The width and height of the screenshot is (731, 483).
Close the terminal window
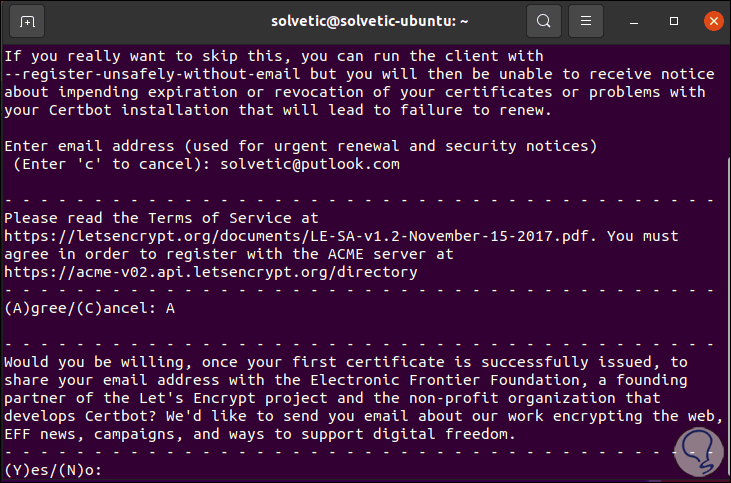[711, 20]
